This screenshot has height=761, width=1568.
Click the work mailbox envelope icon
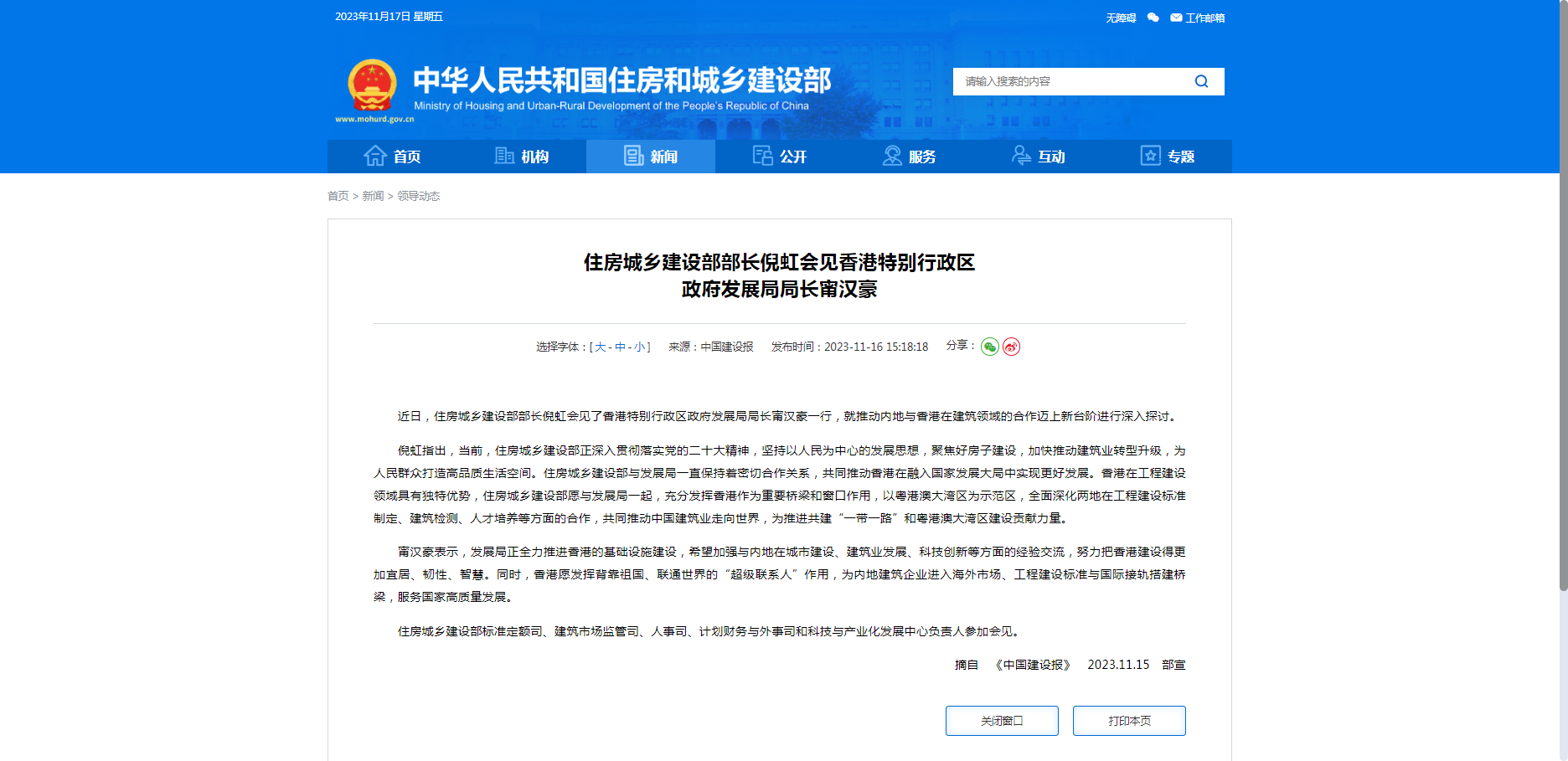pos(1176,18)
